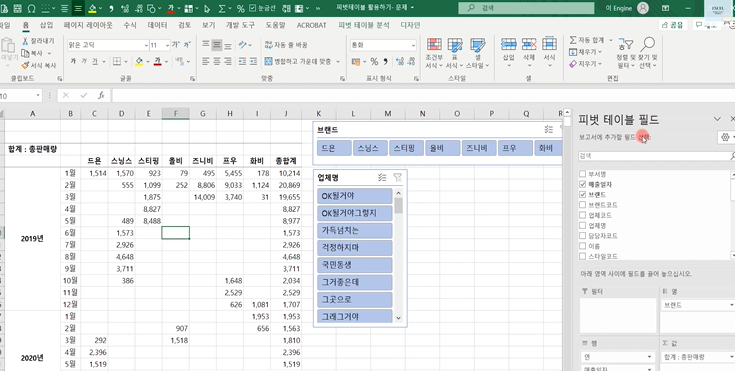Check the 업체명 field checkbox
Viewport: 735px width, 371px height.
(583, 226)
